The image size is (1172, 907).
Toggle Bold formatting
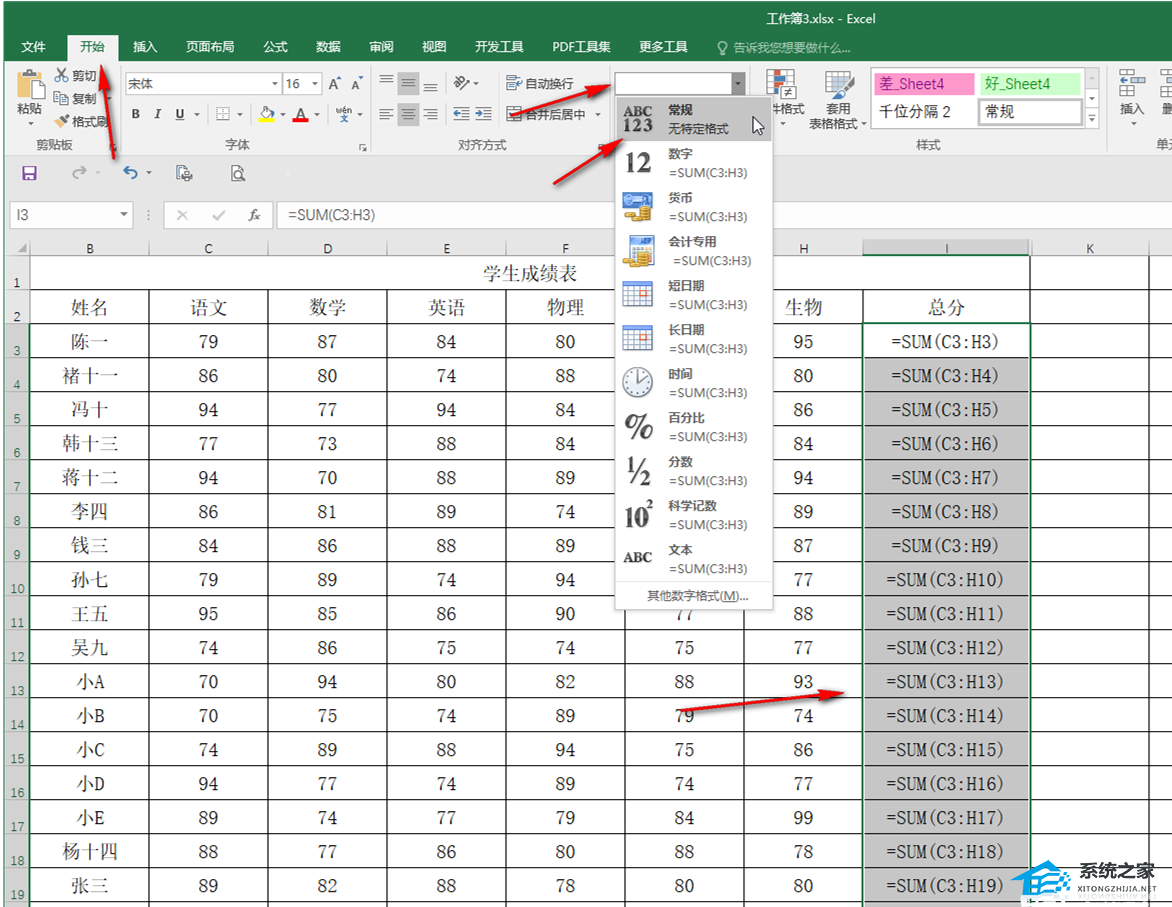[x=136, y=114]
